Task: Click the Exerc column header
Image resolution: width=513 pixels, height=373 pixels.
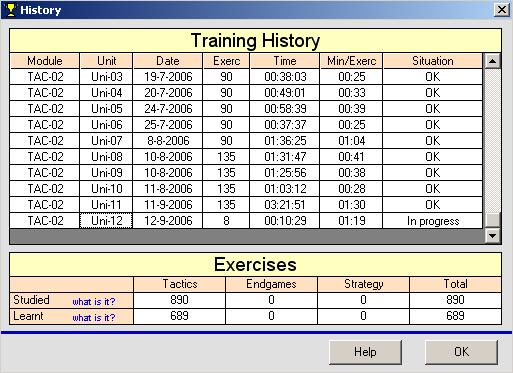Action: [x=226, y=61]
